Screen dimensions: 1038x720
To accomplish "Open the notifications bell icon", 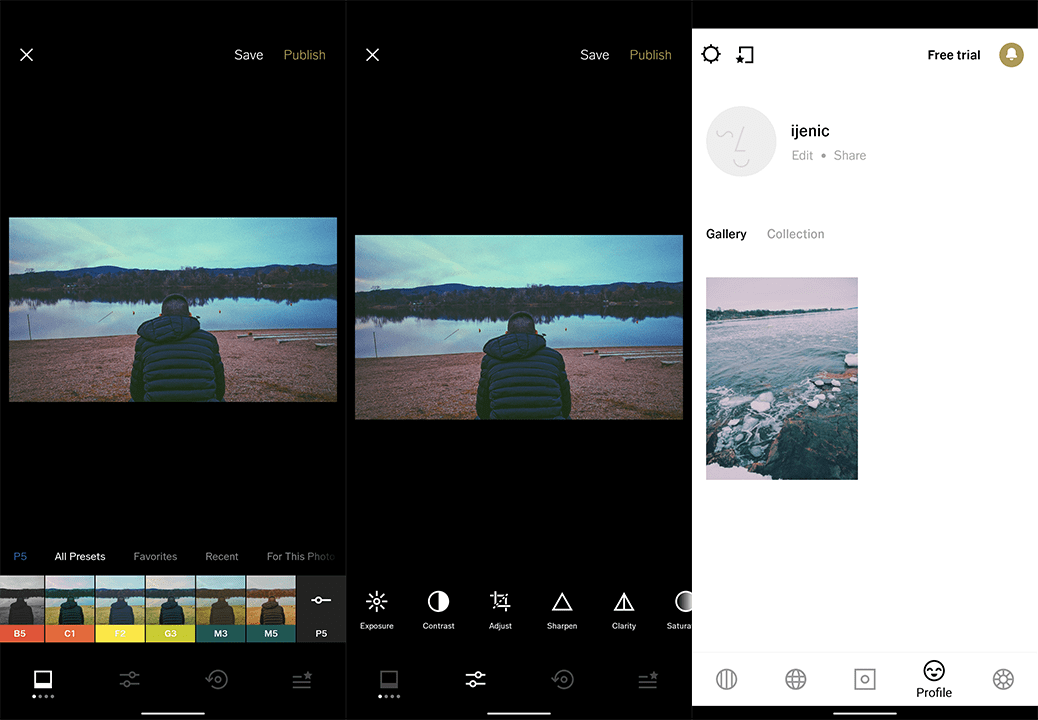I will [1012, 55].
